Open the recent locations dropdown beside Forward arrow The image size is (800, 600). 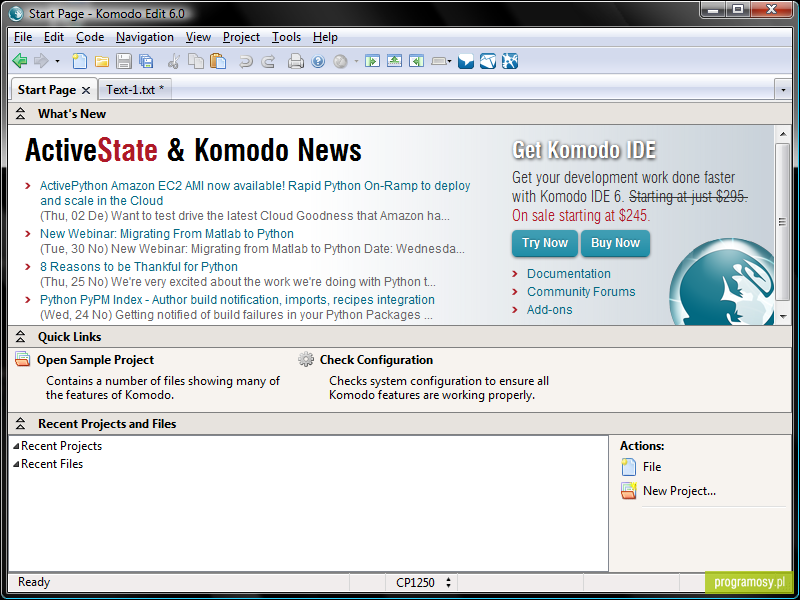[x=57, y=62]
